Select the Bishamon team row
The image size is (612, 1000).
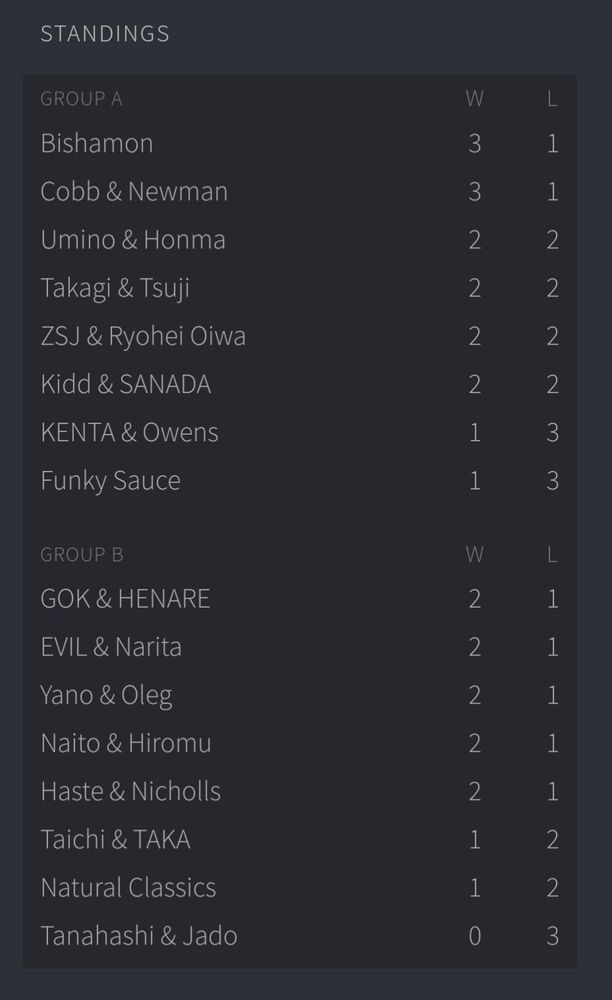click(300, 143)
